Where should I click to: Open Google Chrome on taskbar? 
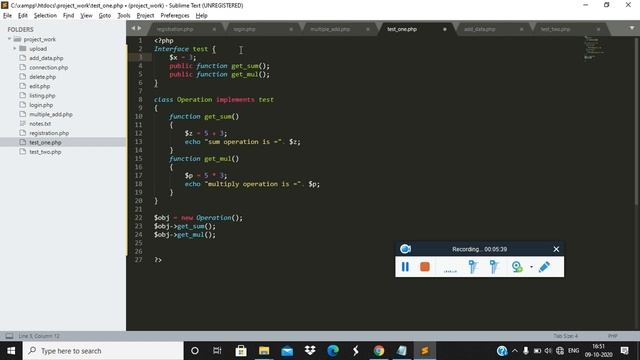(x=379, y=351)
